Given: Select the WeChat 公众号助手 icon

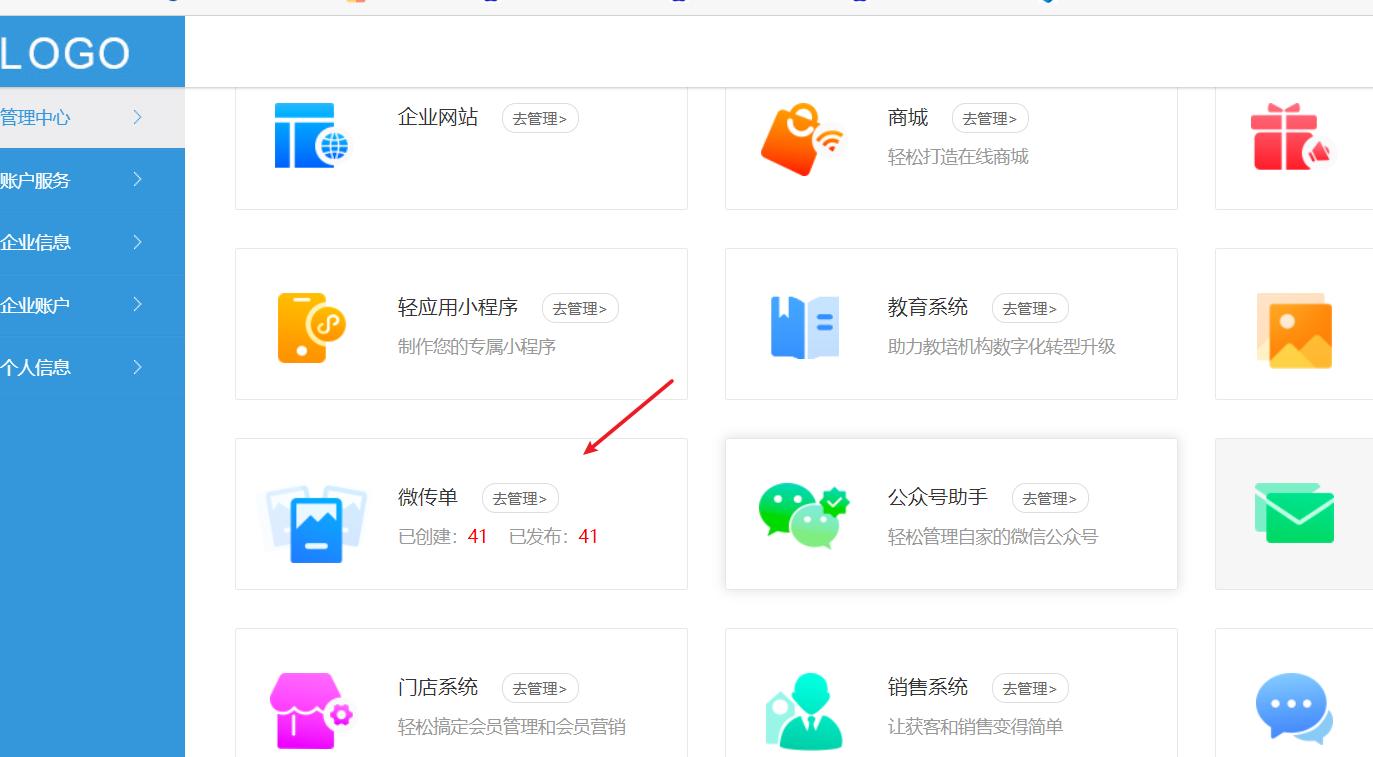Looking at the screenshot, I should pos(803,513).
